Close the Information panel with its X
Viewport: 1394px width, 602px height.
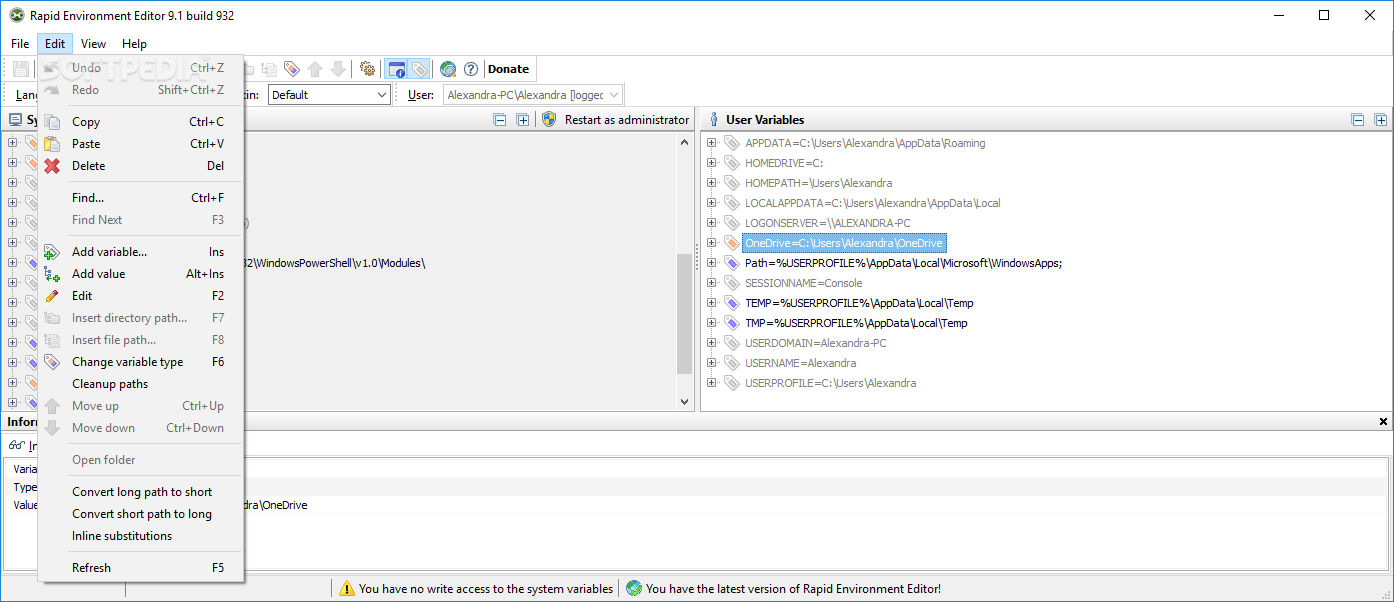tap(1384, 422)
